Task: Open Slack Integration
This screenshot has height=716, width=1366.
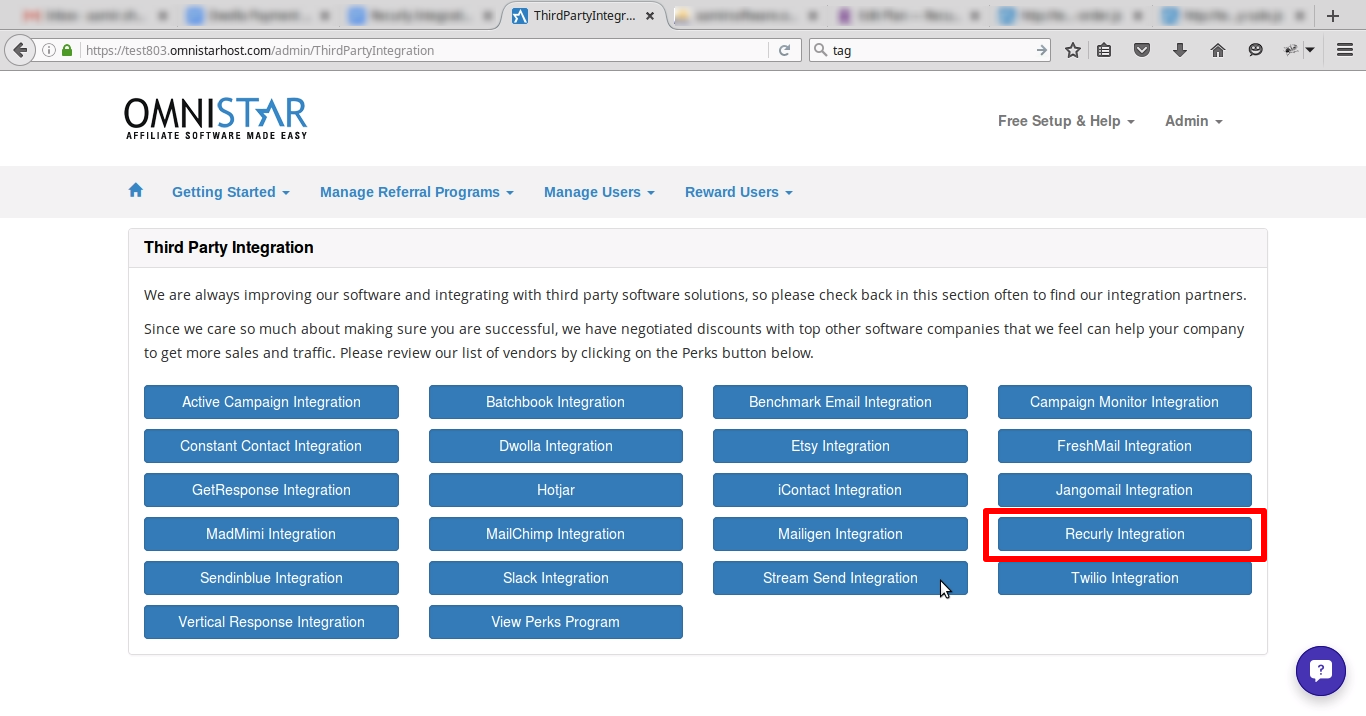Action: pos(556,578)
